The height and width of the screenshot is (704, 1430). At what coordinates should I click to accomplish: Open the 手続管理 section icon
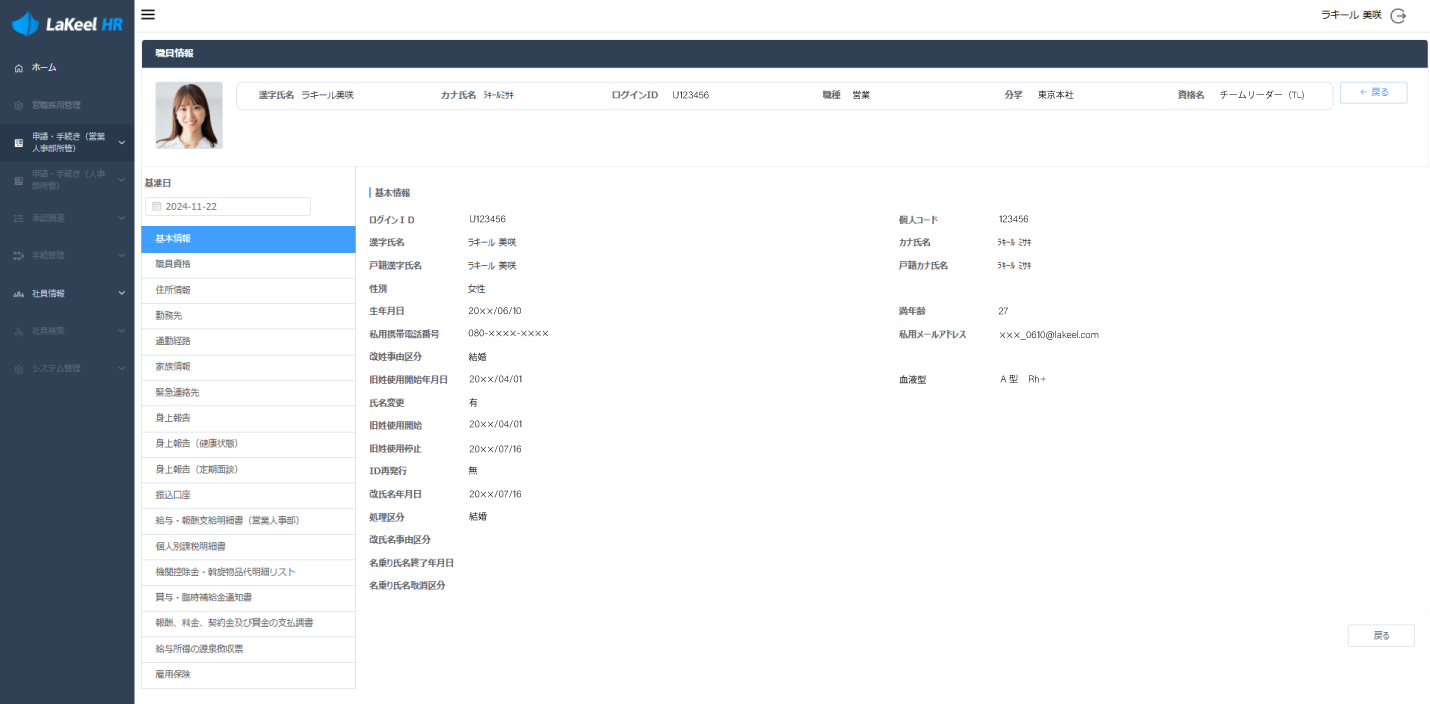pyautogui.click(x=17, y=255)
